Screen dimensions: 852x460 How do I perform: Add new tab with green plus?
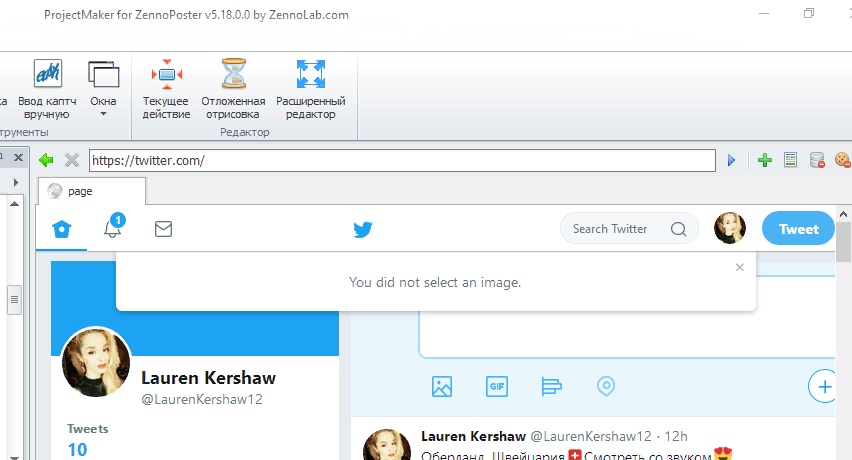click(765, 160)
